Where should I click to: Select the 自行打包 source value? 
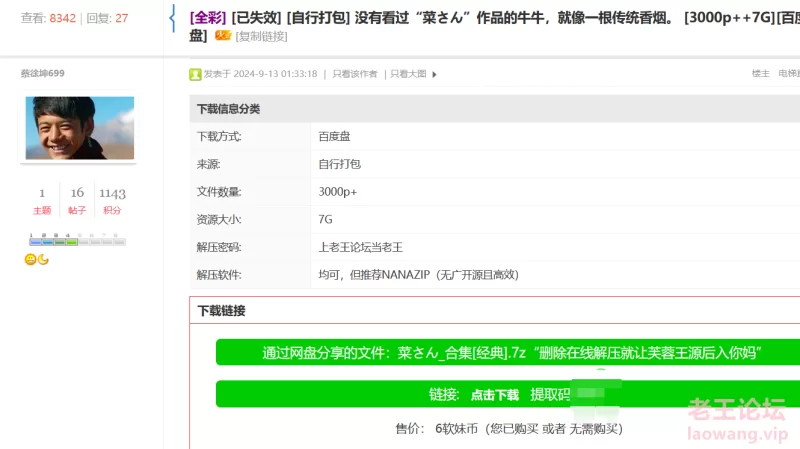(340, 164)
